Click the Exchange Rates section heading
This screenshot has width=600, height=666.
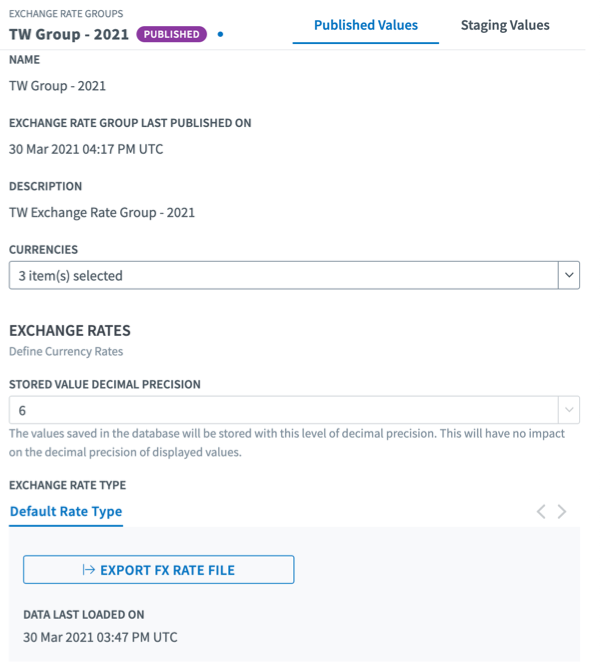click(70, 330)
